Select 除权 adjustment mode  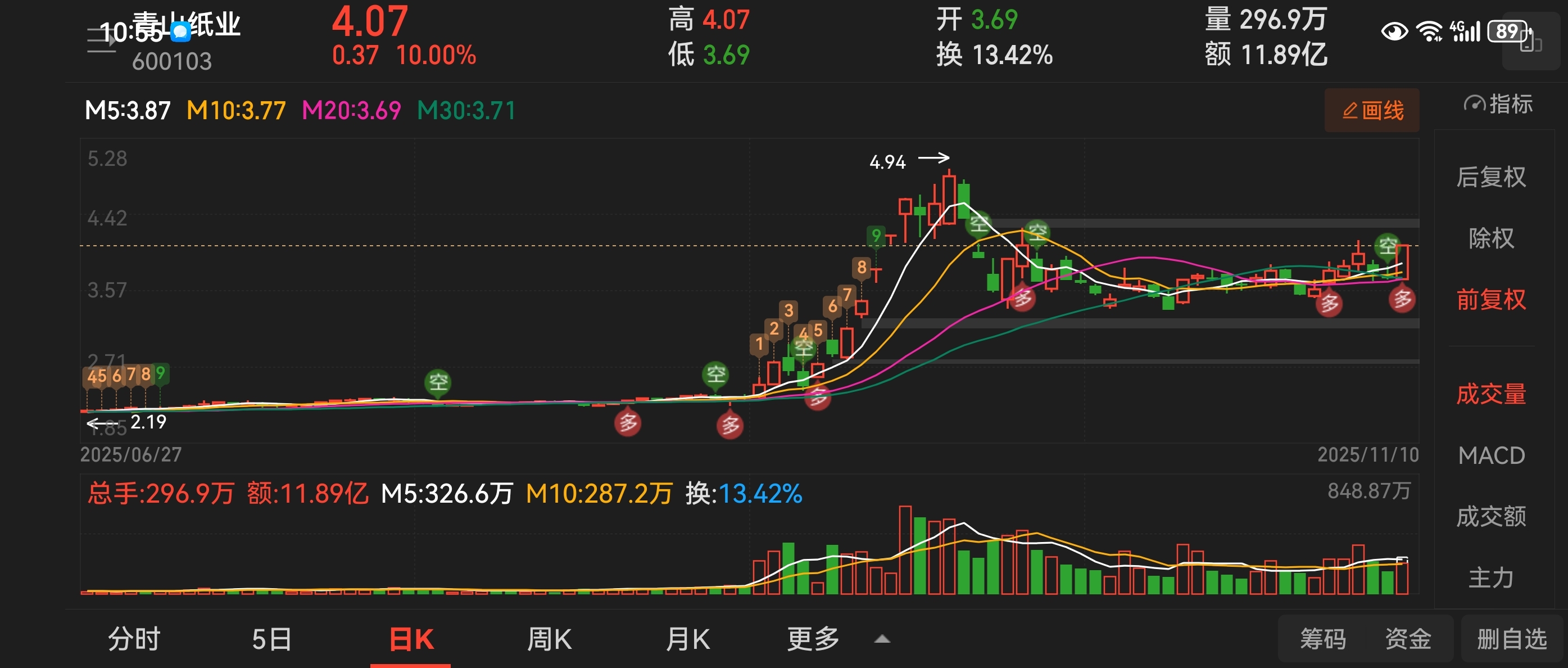pyautogui.click(x=1490, y=238)
